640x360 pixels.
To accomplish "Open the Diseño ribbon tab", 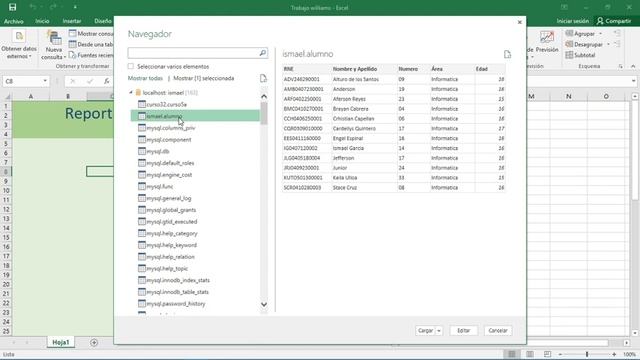I will [x=102, y=21].
